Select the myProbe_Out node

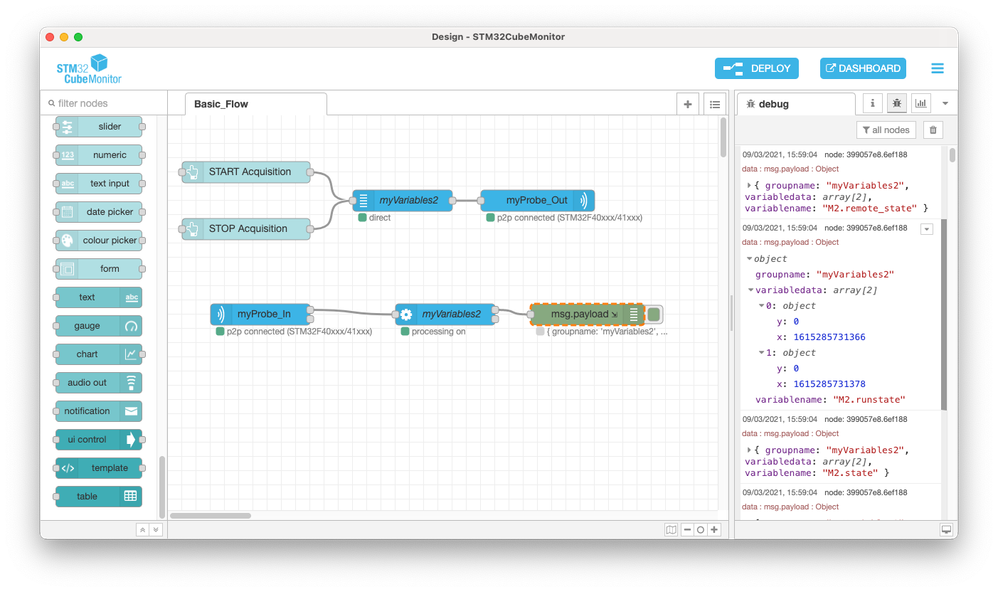click(x=537, y=200)
